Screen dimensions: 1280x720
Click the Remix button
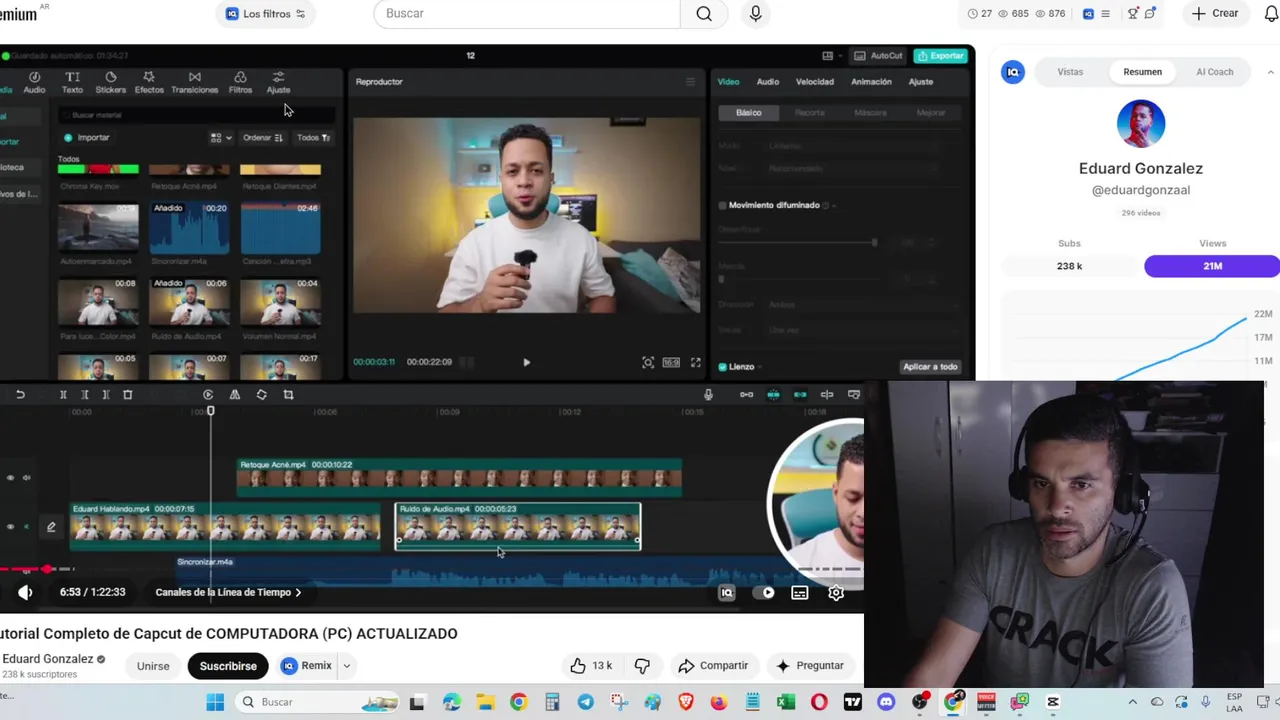coord(307,666)
